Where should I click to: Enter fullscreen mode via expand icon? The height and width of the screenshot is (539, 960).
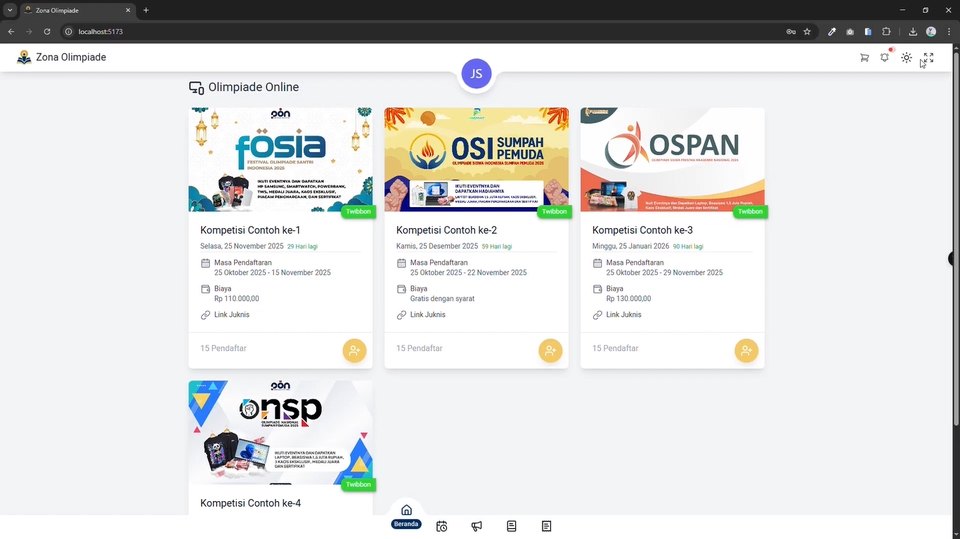click(928, 58)
